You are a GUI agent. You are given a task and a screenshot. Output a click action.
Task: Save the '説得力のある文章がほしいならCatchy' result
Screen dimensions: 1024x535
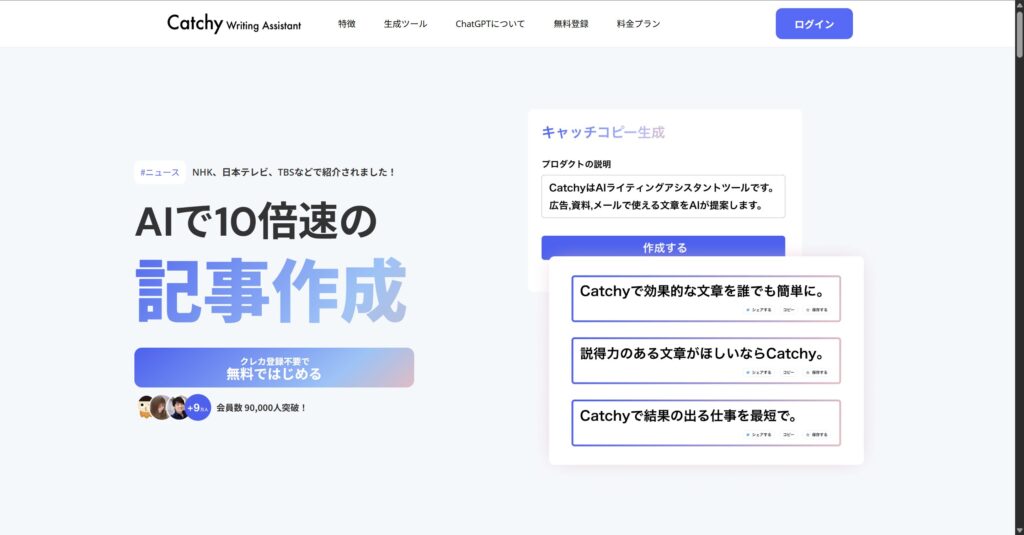point(817,372)
